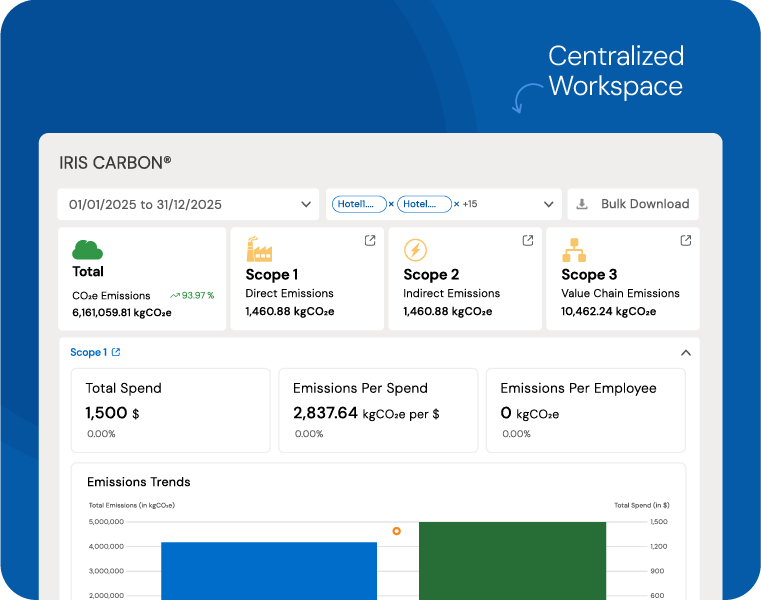The height and width of the screenshot is (600, 761).
Task: Click the 10,462.24 kgCO₂e value
Action: click(609, 312)
